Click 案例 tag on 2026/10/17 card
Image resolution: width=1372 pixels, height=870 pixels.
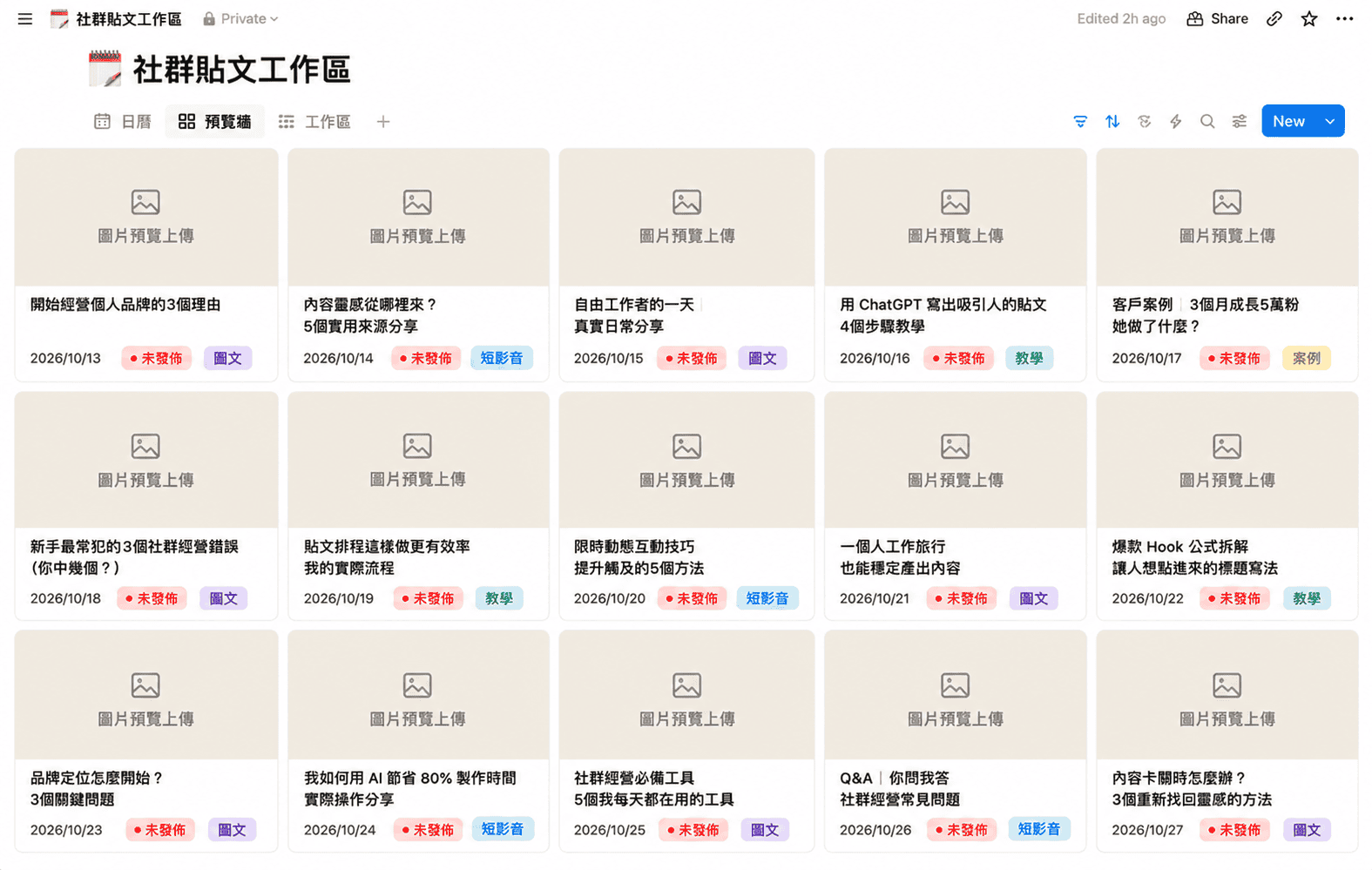pos(1307,358)
